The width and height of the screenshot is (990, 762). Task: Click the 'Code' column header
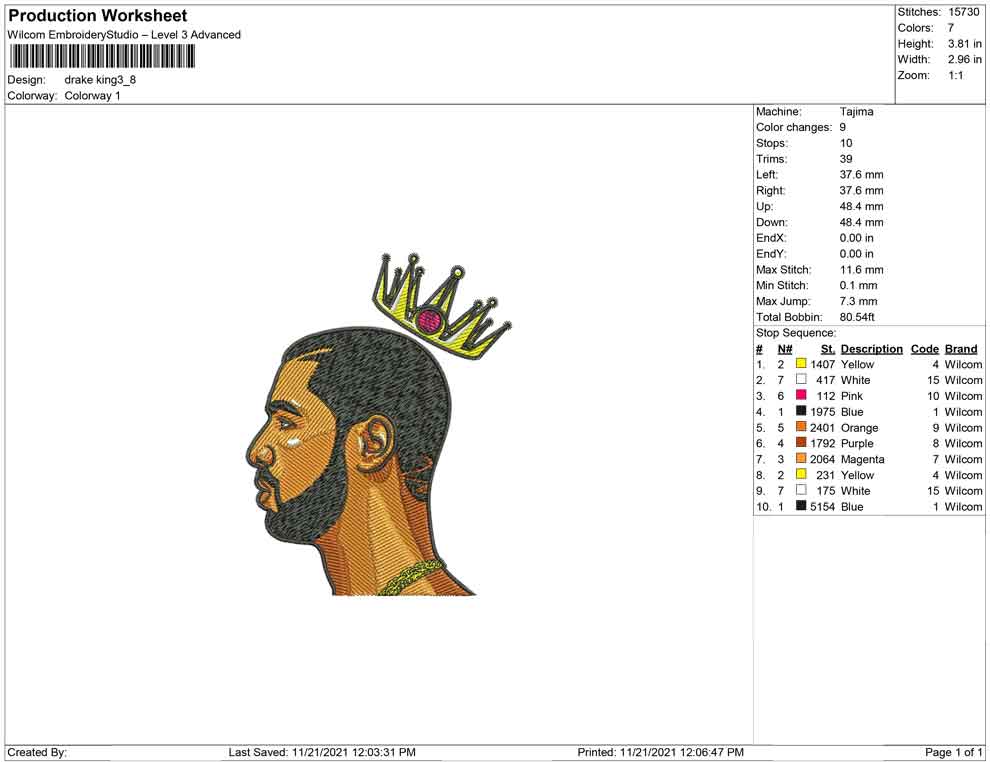tap(925, 349)
